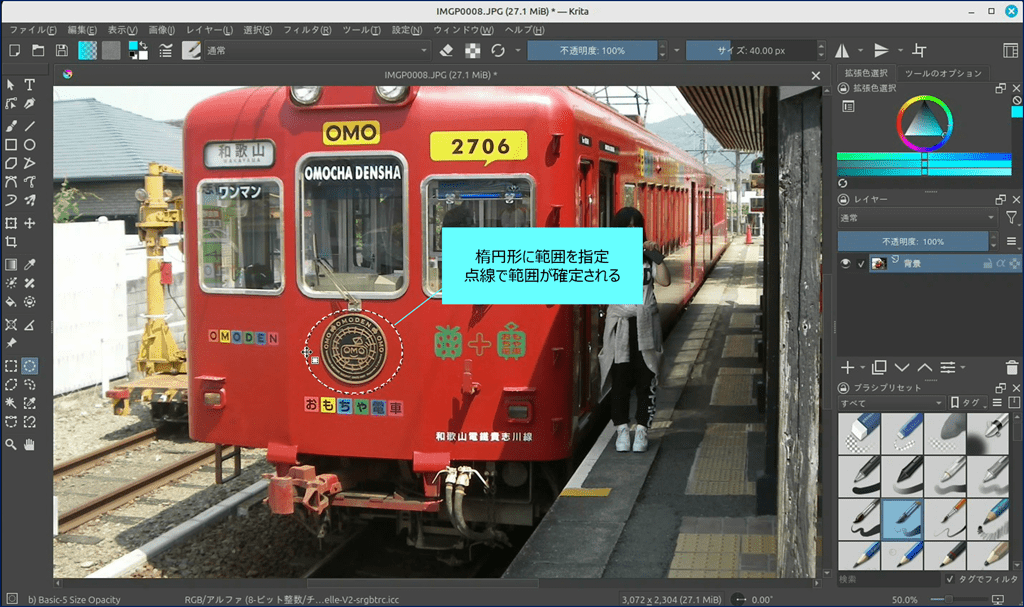Adjust the 不透明度 slider in toolbar

pyautogui.click(x=592, y=50)
